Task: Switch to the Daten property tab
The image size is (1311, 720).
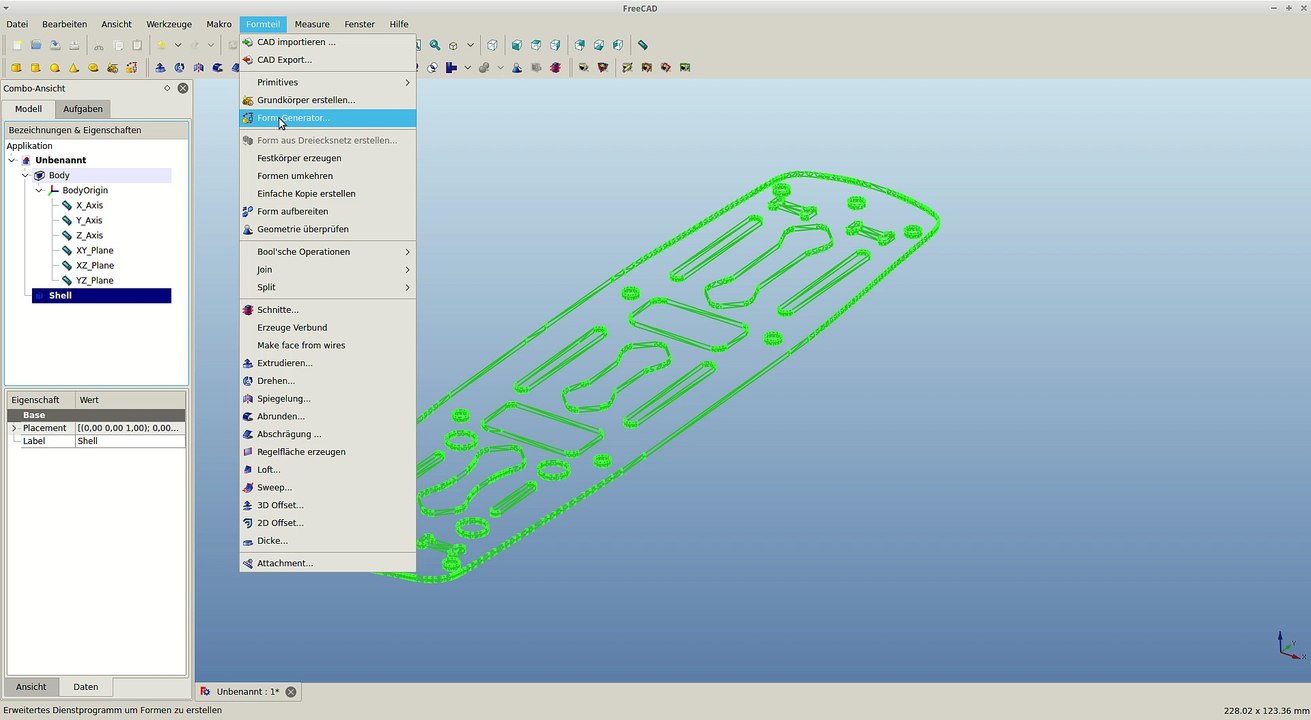Action: 86,687
